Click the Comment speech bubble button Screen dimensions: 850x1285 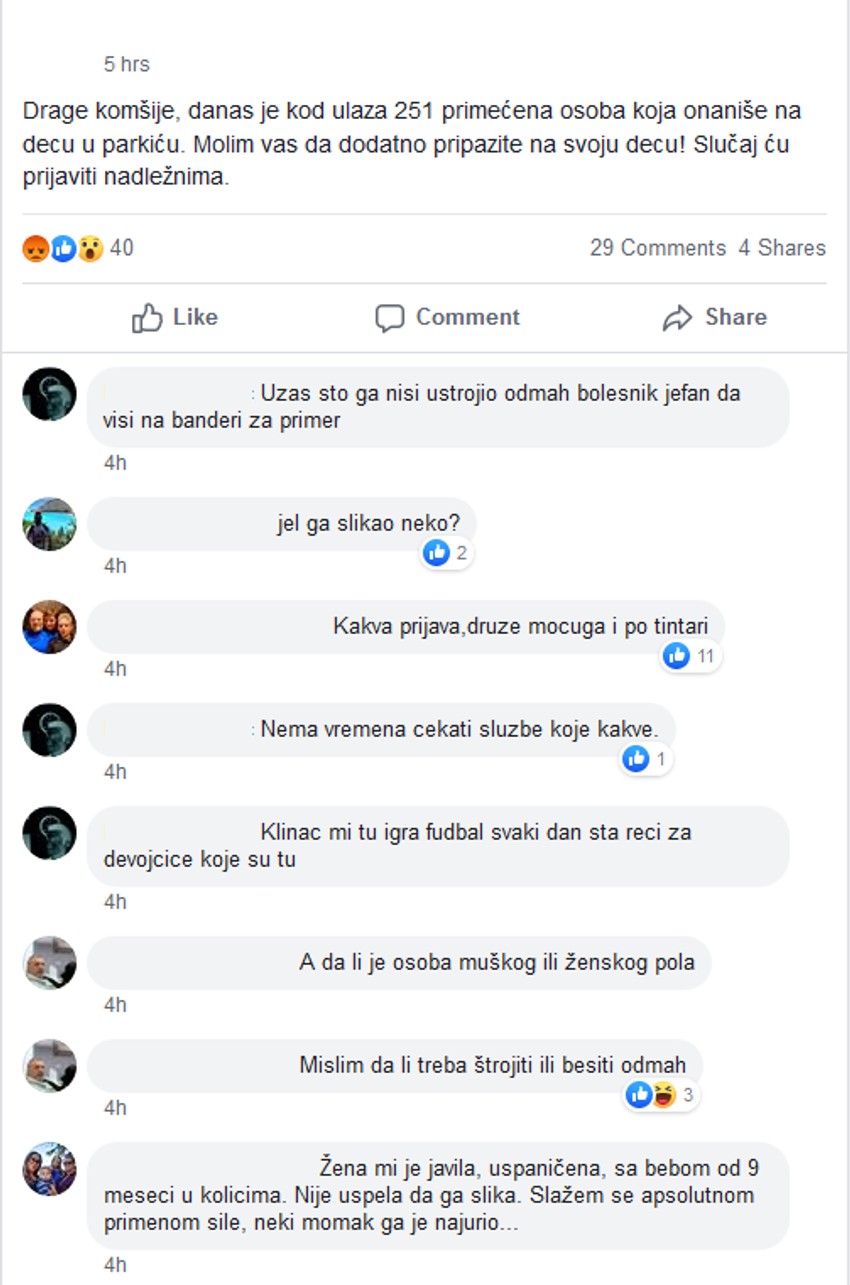[x=447, y=318]
